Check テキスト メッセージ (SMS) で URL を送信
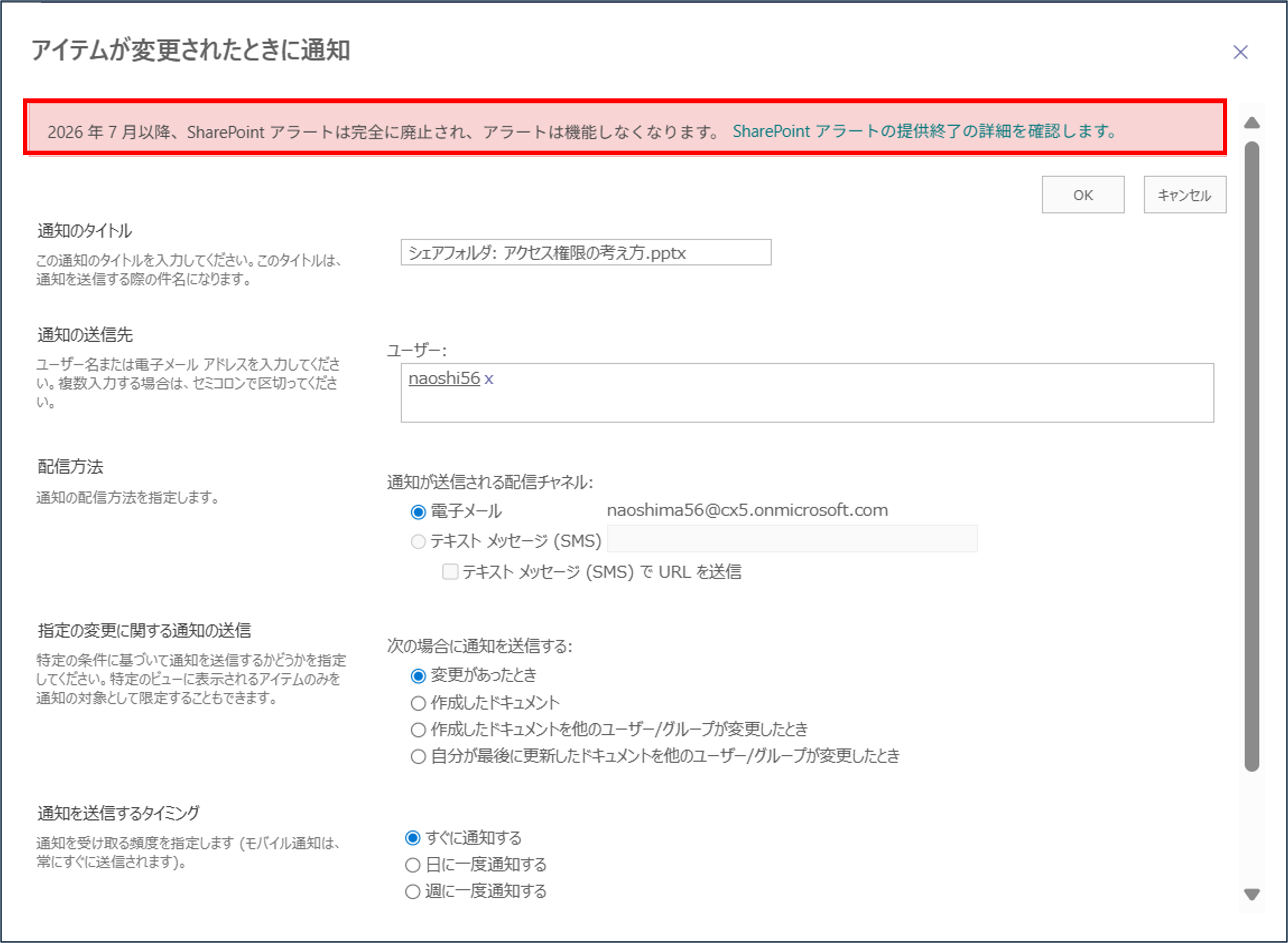 click(450, 571)
